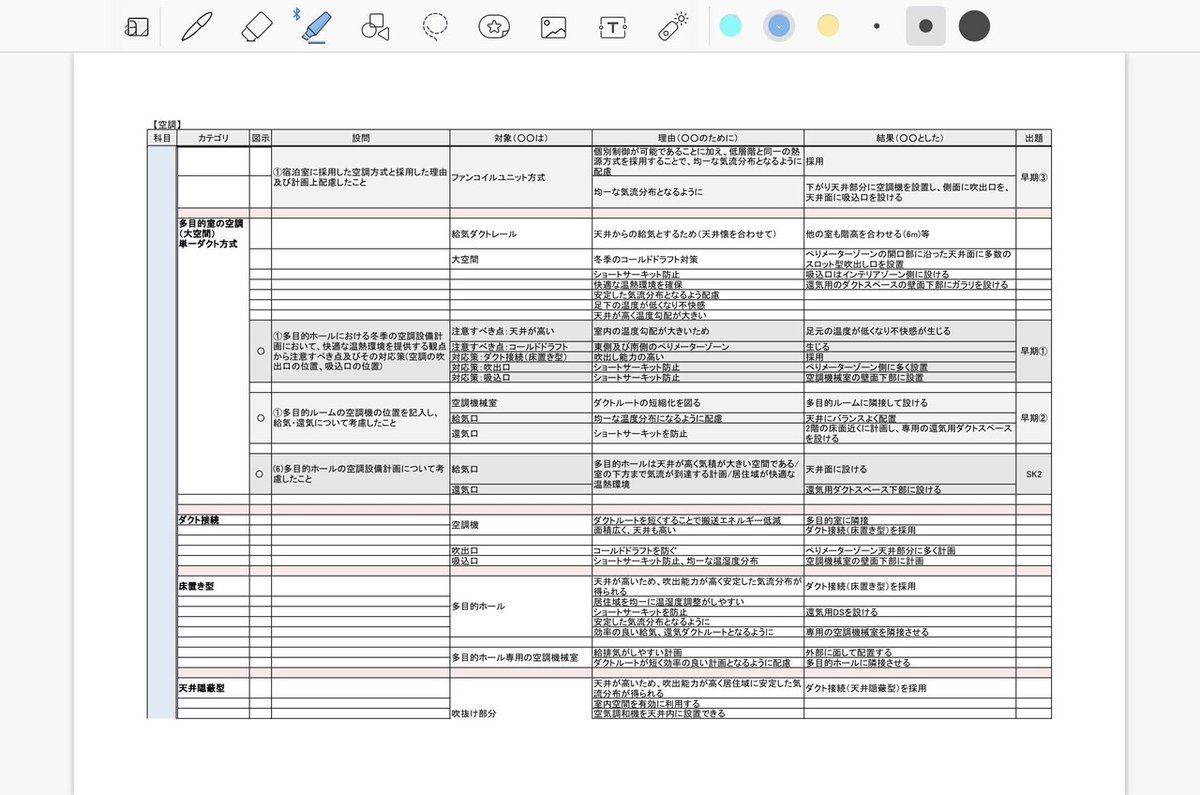Open the Elements sticker tool

pyautogui.click(x=494, y=27)
